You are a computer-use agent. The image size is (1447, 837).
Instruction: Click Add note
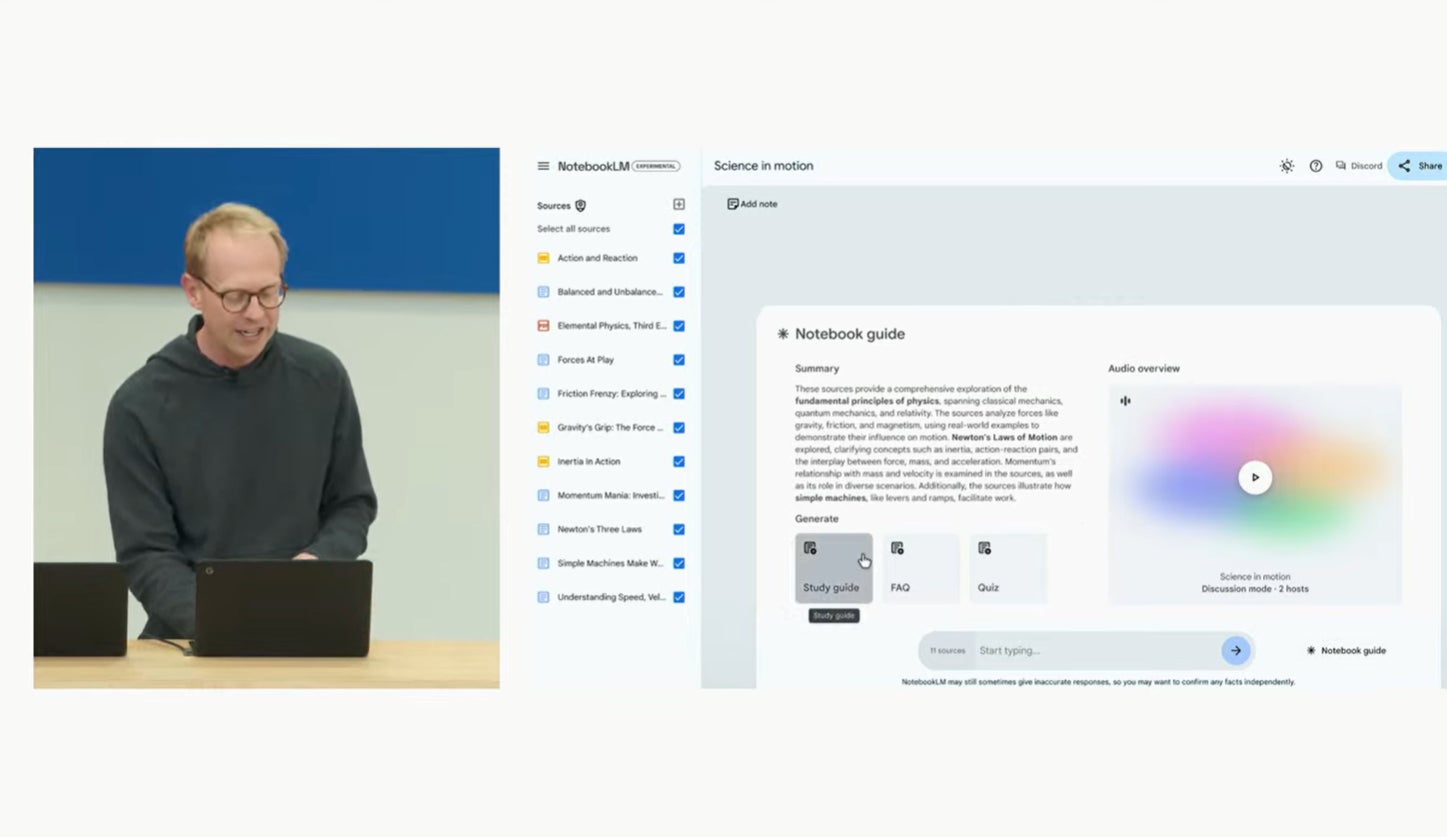point(752,204)
